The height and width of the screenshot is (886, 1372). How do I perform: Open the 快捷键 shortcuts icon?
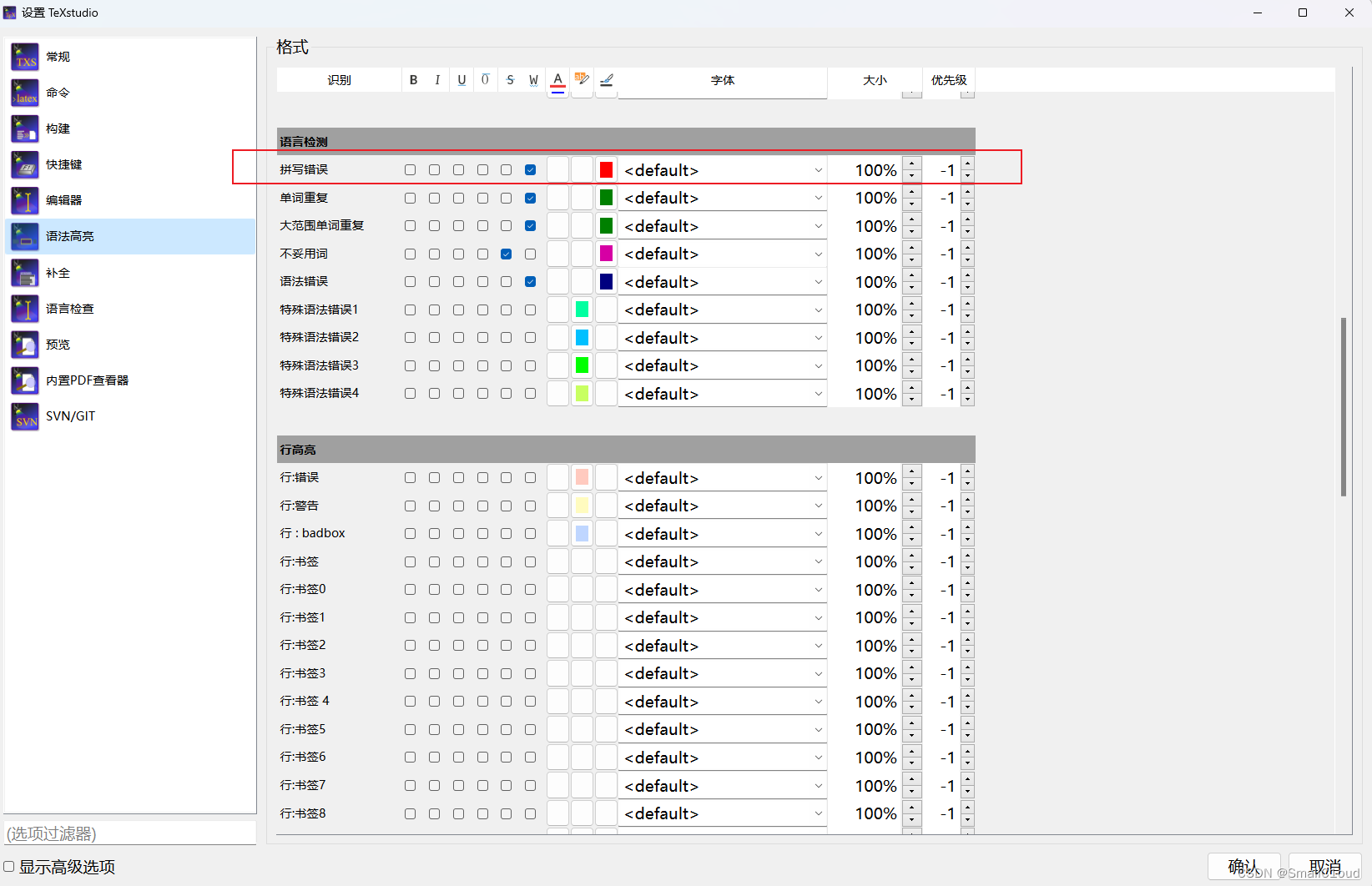point(25,164)
